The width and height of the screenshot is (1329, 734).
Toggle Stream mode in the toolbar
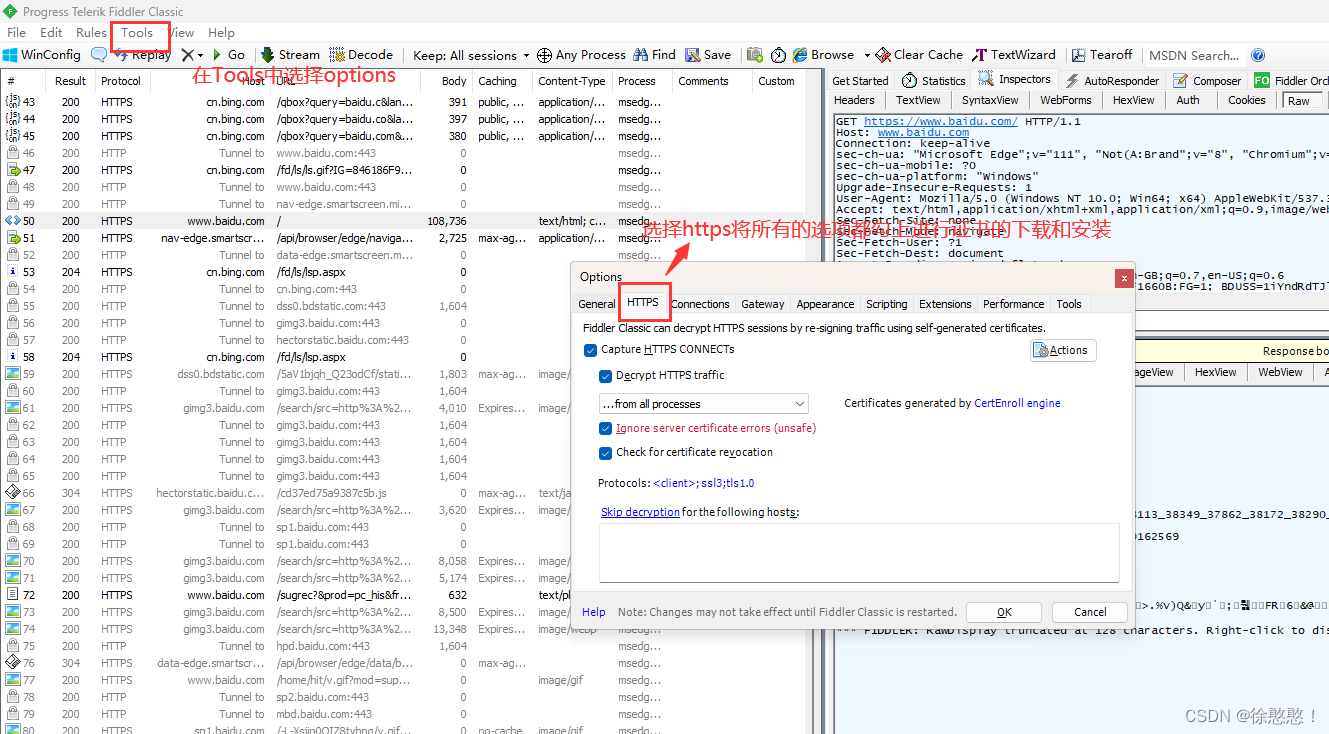[x=291, y=55]
